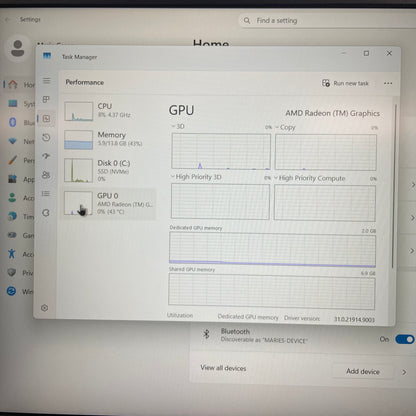Open Startup apps icon in Task Manager
Image resolution: width=416 pixels, height=416 pixels.
click(x=46, y=156)
